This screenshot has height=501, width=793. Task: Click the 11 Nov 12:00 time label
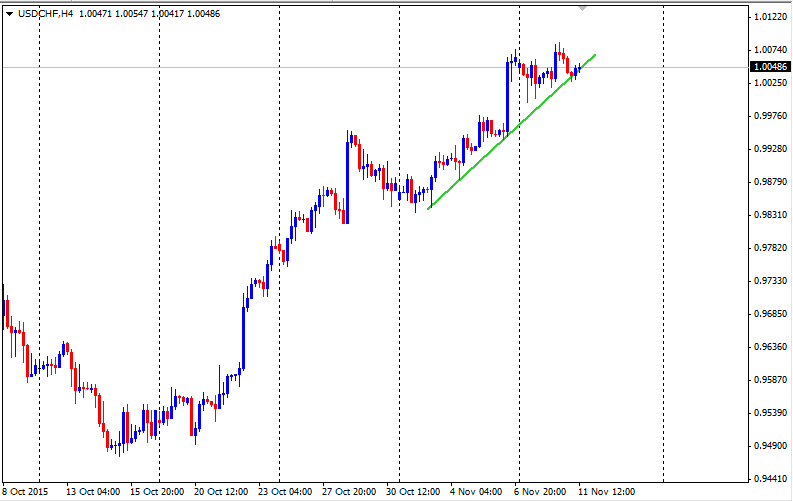pos(606,492)
